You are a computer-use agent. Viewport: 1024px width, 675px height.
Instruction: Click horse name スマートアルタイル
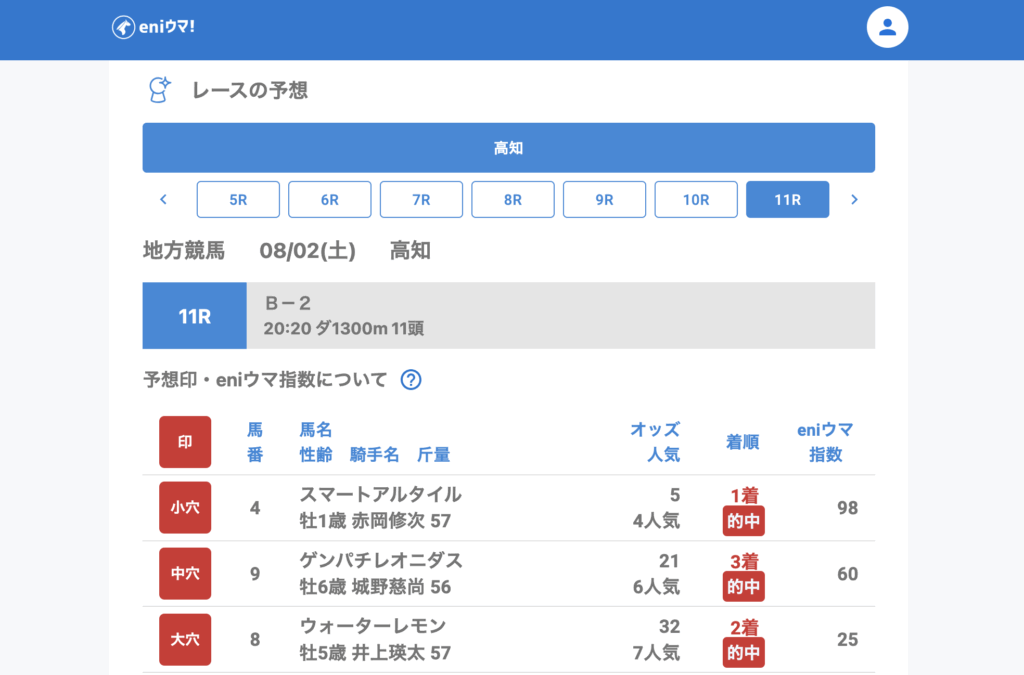[380, 494]
